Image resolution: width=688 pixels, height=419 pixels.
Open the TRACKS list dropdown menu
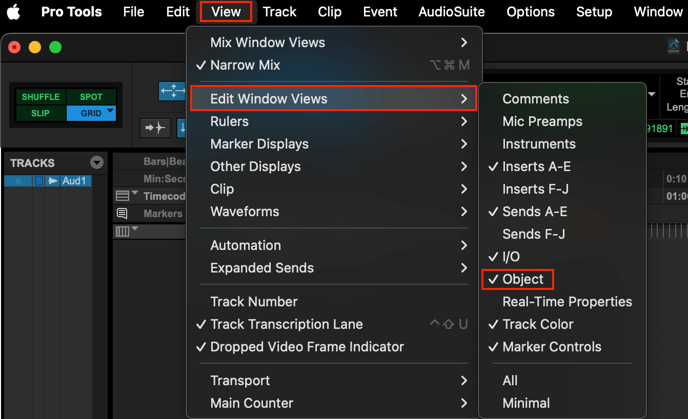click(97, 163)
